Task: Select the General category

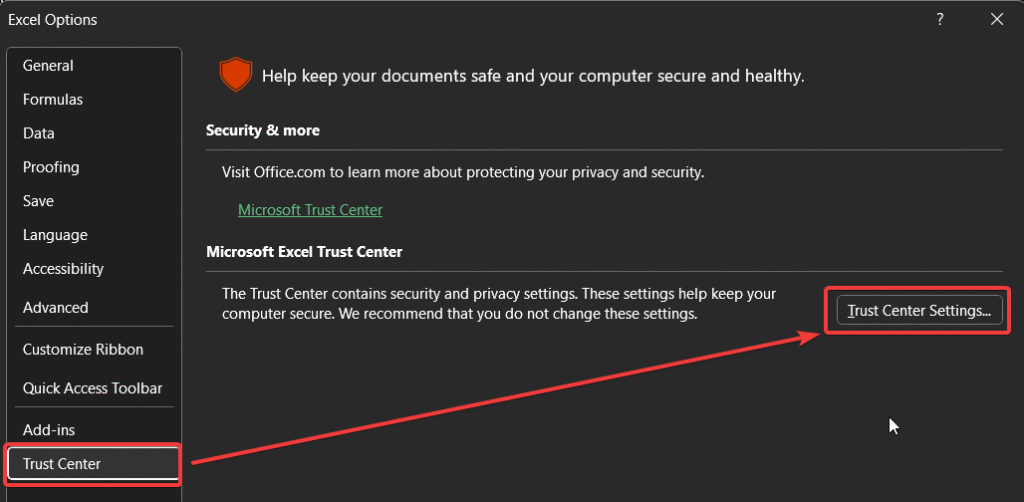Action: (x=48, y=66)
